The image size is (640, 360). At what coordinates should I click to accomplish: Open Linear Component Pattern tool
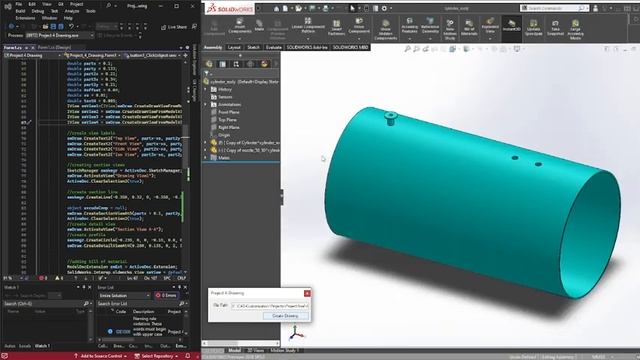coord(308,25)
